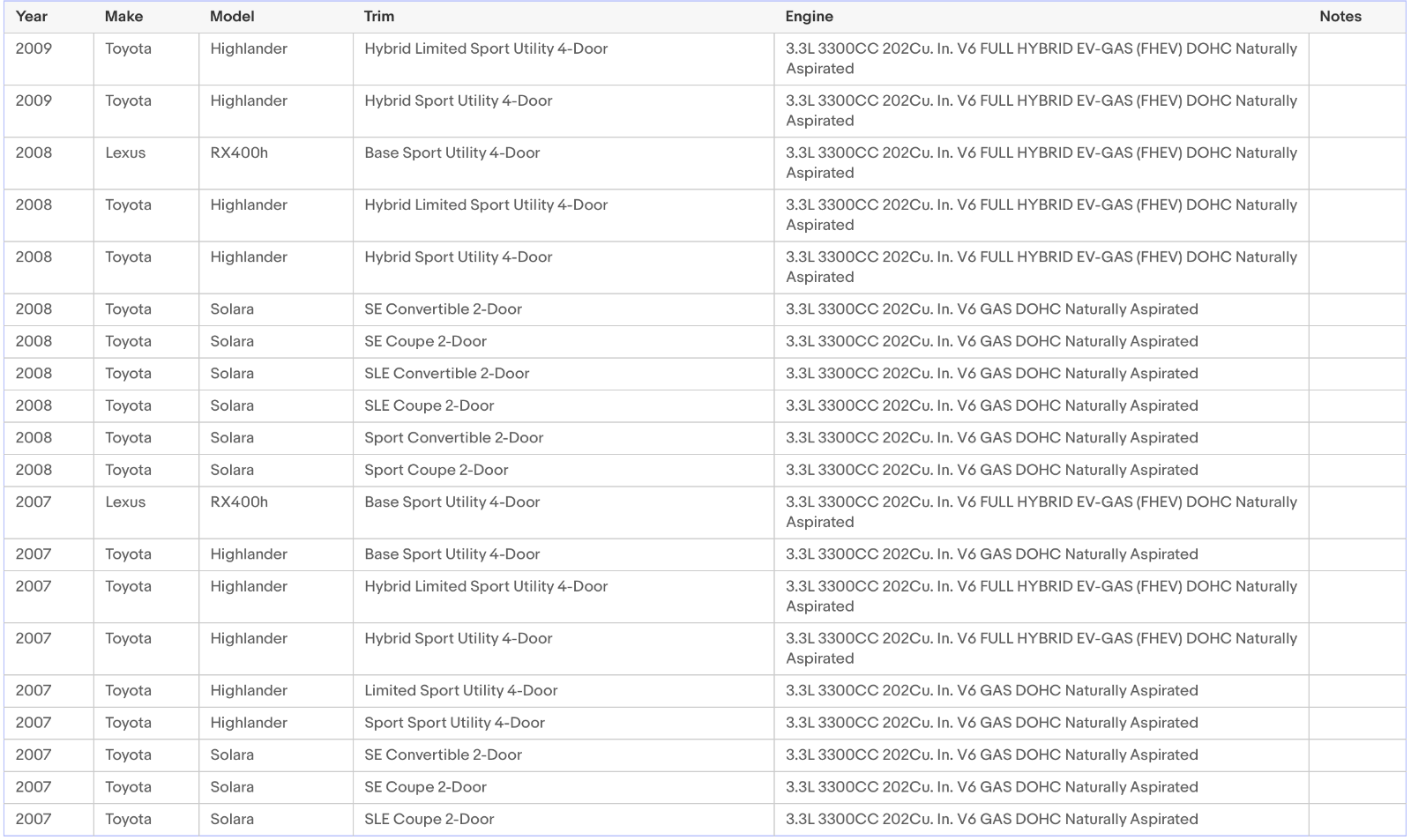
Task: Click 'SE Convertible 2-Door' in 2008 Solara row
Action: (444, 309)
